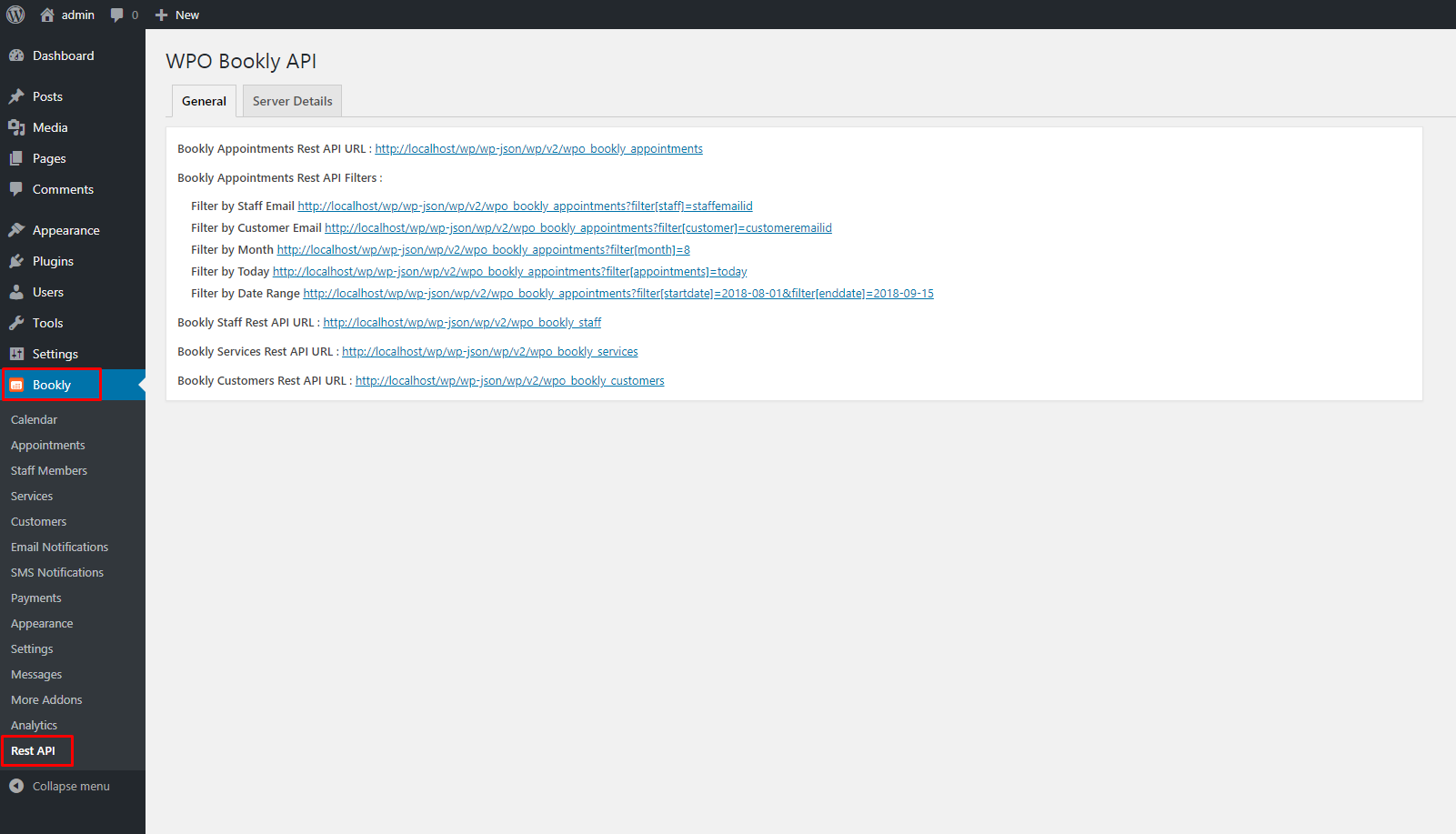Switch to the Server Details tab
This screenshot has height=834, width=1456.
[x=292, y=101]
